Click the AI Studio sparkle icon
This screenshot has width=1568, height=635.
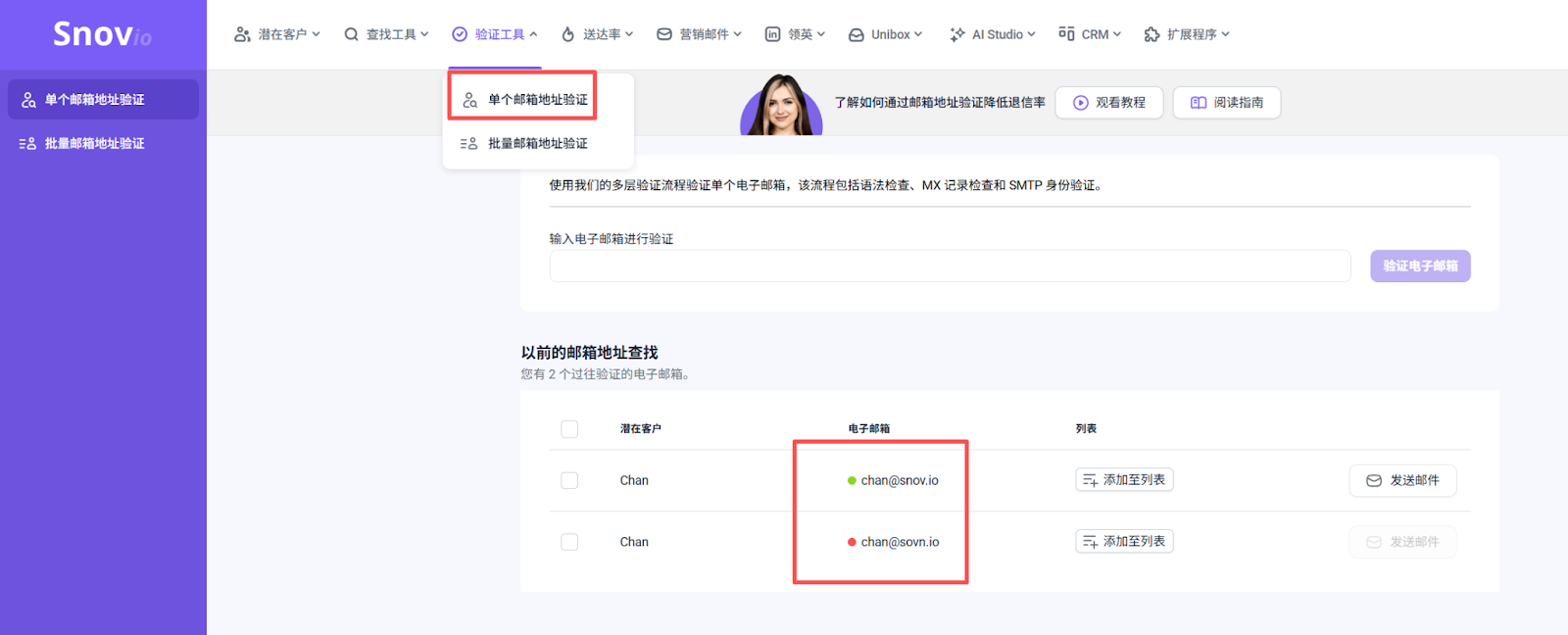(x=956, y=34)
